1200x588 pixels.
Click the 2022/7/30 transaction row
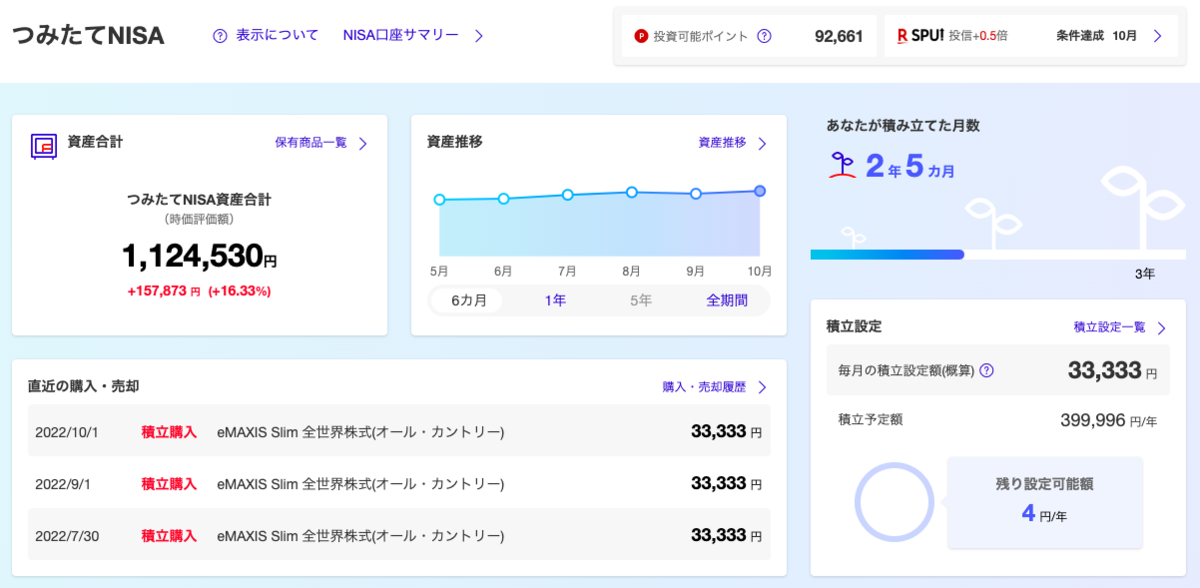(399, 535)
